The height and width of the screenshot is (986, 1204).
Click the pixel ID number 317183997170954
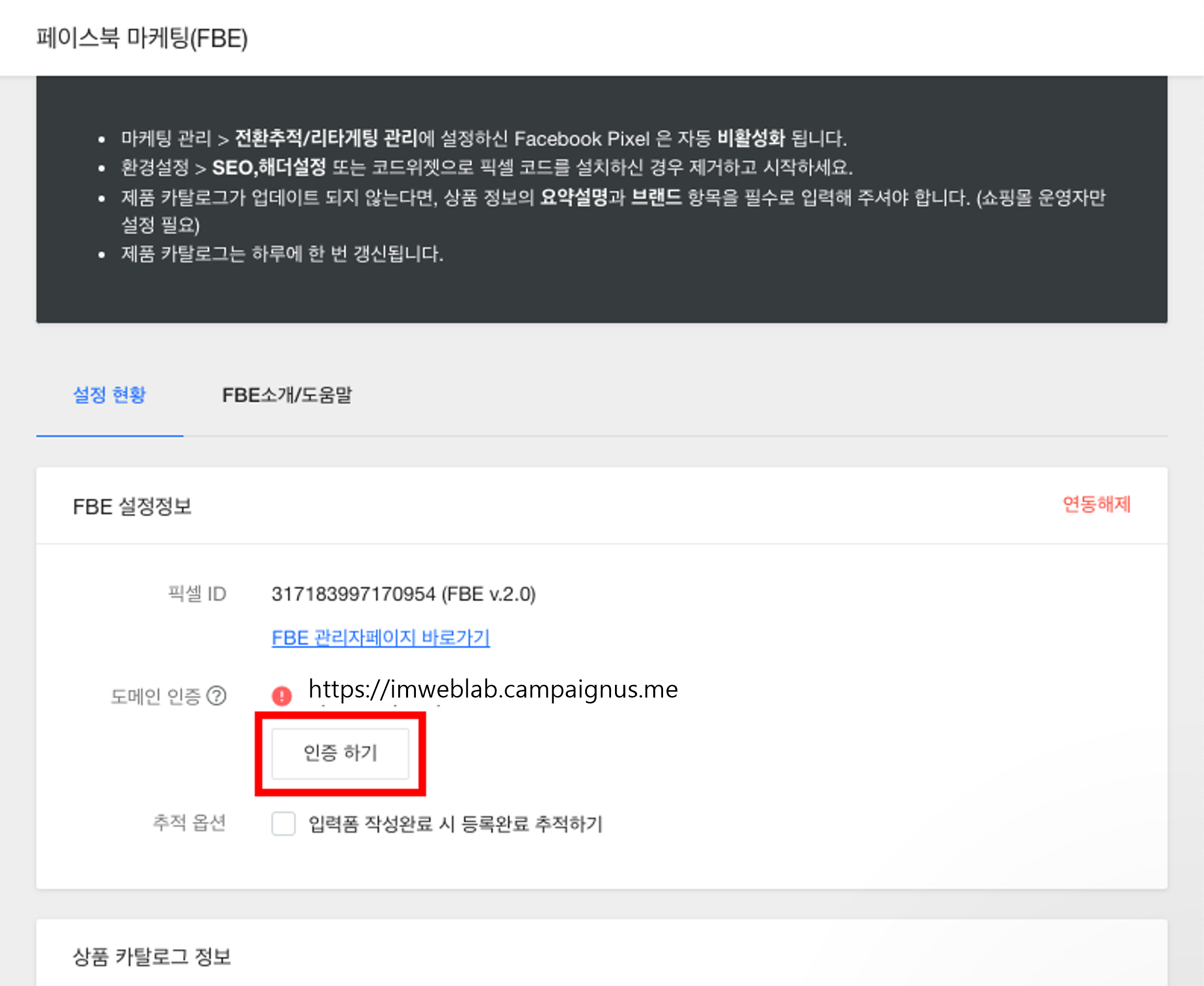coord(353,594)
